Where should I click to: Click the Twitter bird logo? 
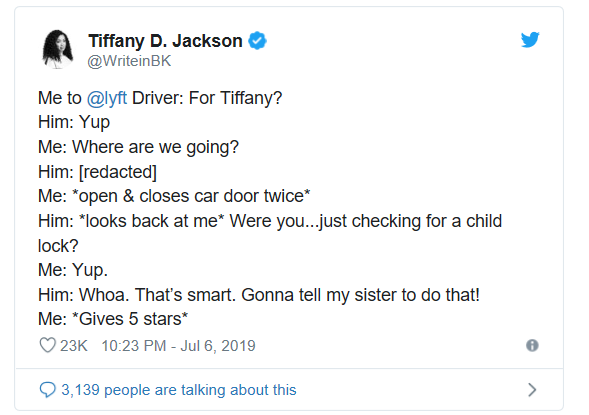[530, 40]
